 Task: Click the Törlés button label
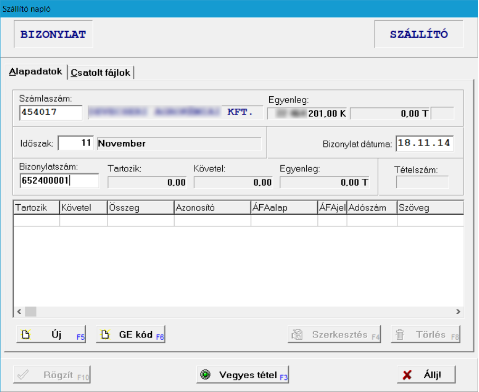coord(431,334)
